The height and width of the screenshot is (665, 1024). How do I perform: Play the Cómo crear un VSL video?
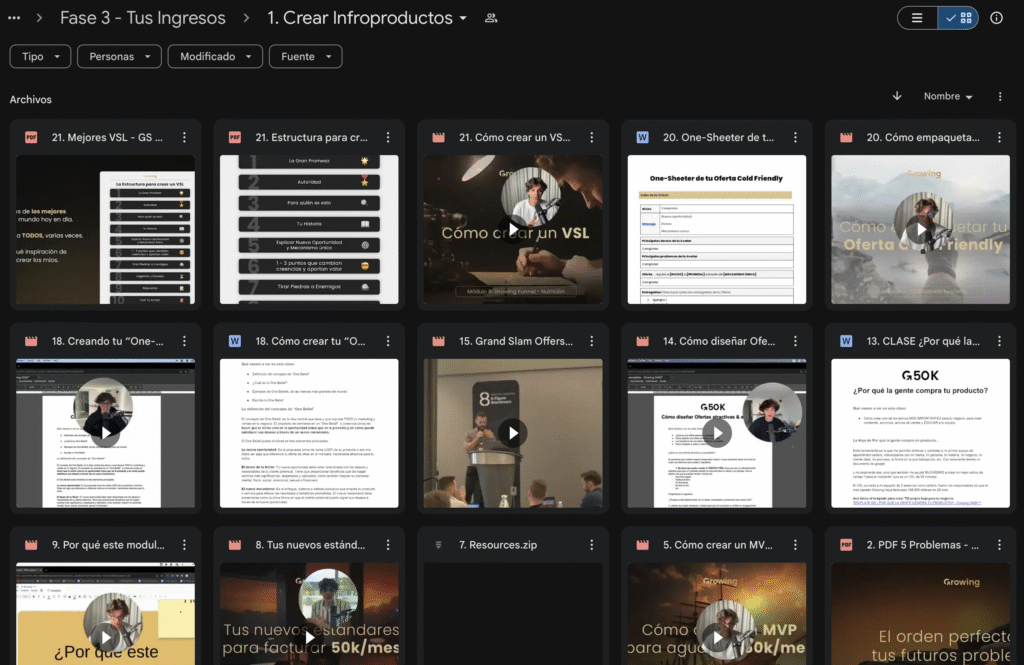click(513, 229)
